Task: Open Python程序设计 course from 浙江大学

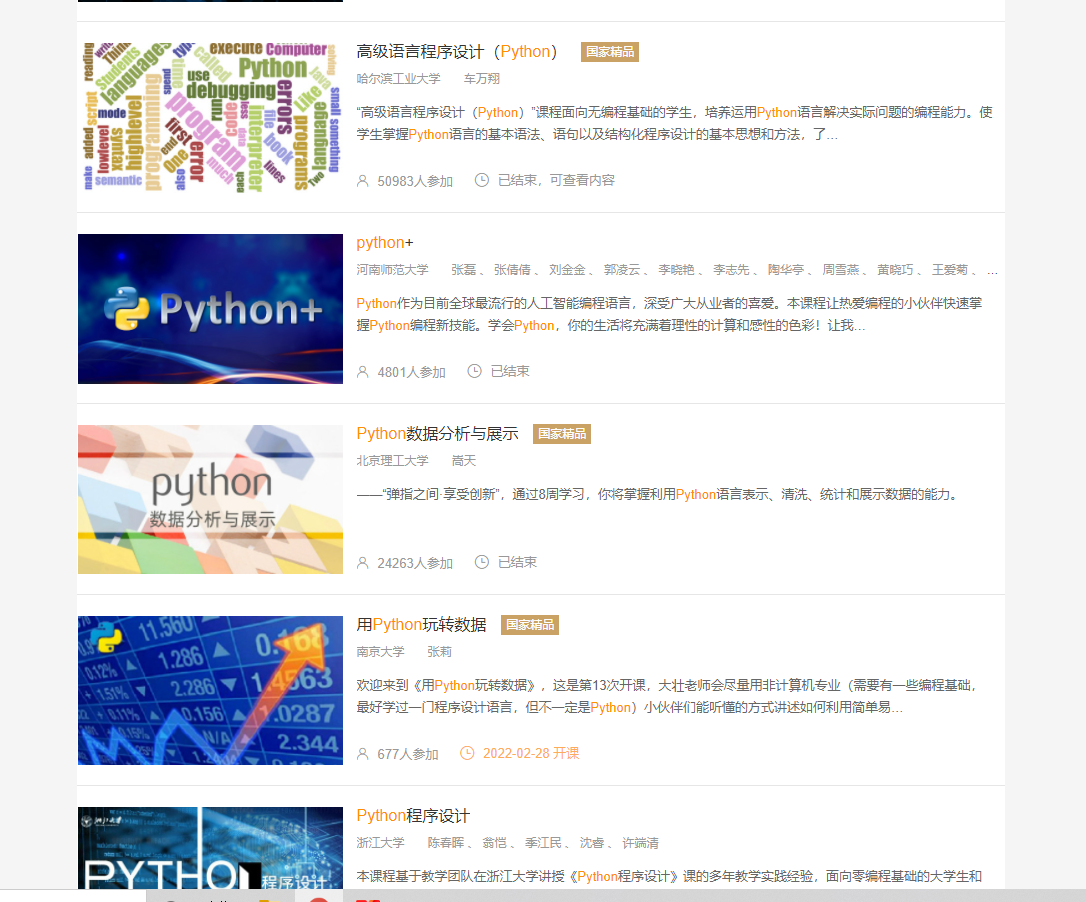Action: [413, 816]
